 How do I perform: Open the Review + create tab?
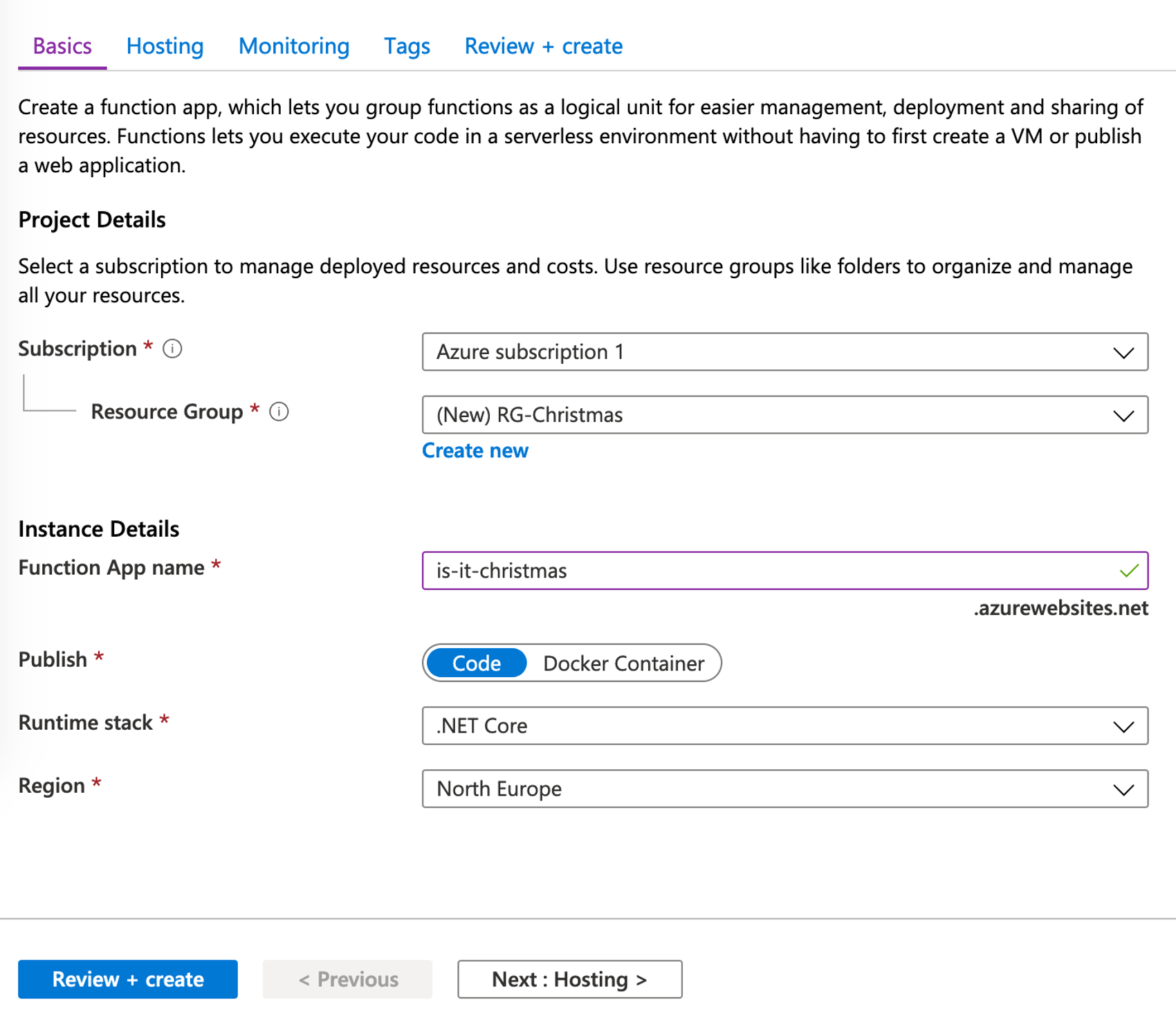(x=543, y=46)
